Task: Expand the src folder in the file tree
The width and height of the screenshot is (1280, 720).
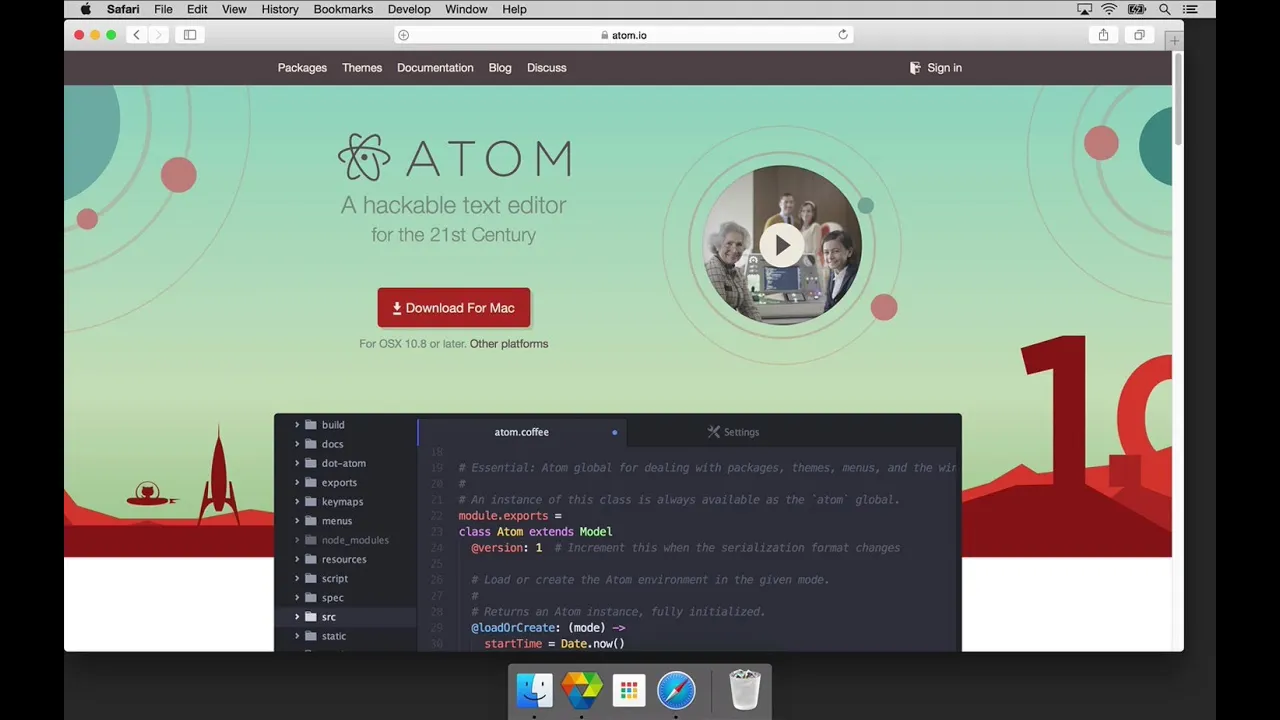Action: 297,616
